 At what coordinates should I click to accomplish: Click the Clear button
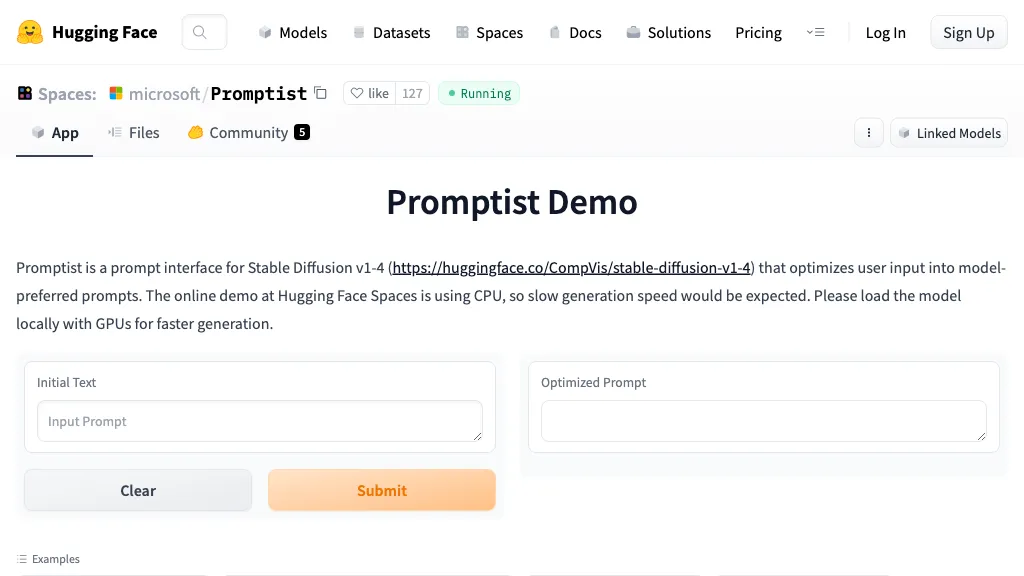coord(138,490)
